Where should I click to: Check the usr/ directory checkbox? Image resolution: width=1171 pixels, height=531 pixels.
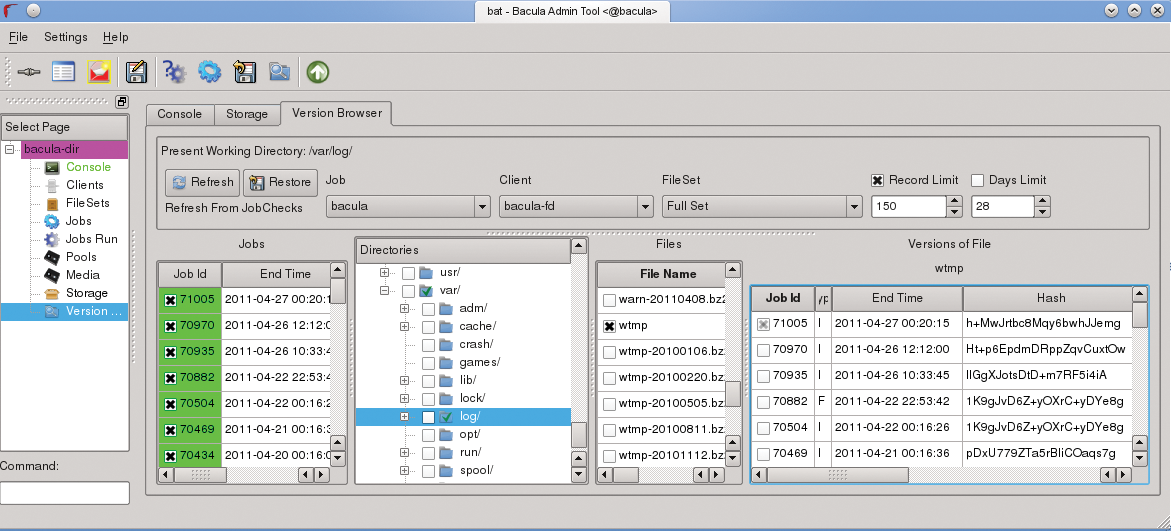[x=409, y=272]
